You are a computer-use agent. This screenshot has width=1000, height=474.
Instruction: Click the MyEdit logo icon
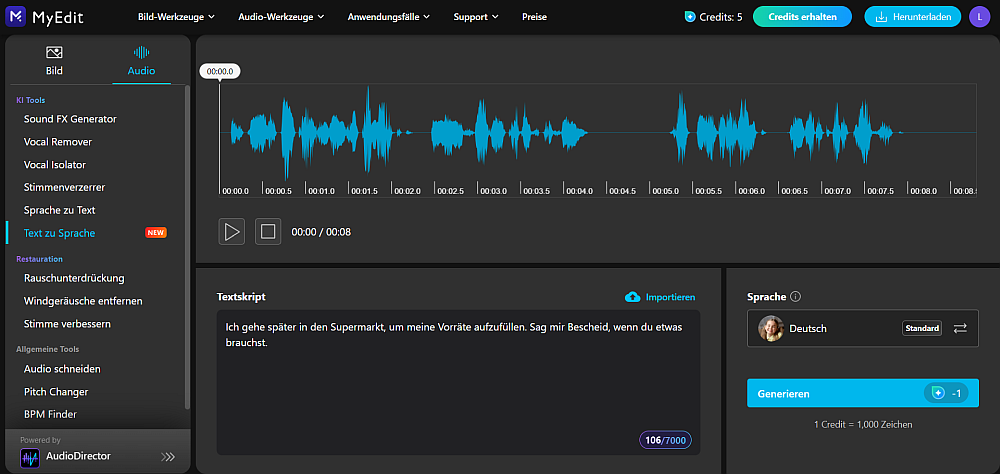pyautogui.click(x=17, y=17)
